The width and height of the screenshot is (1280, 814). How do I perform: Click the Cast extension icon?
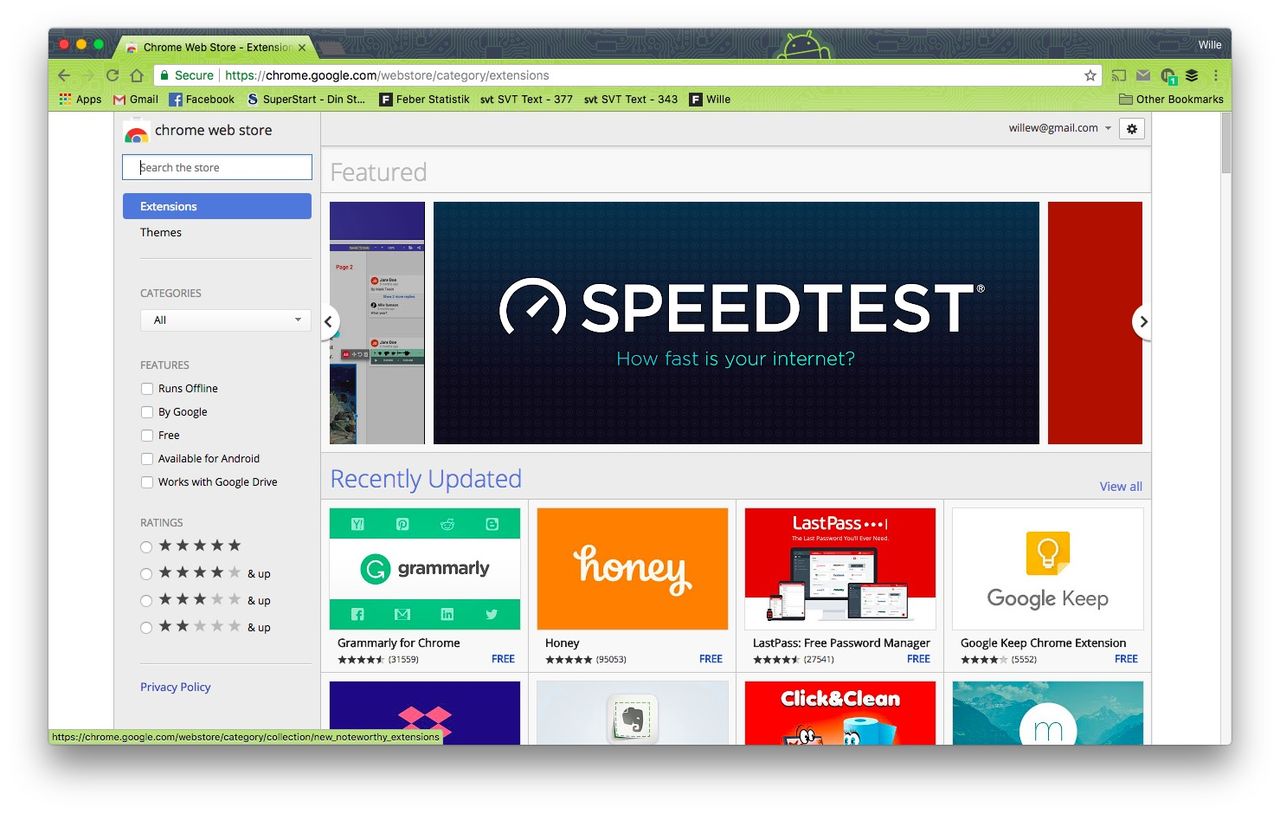(1119, 75)
